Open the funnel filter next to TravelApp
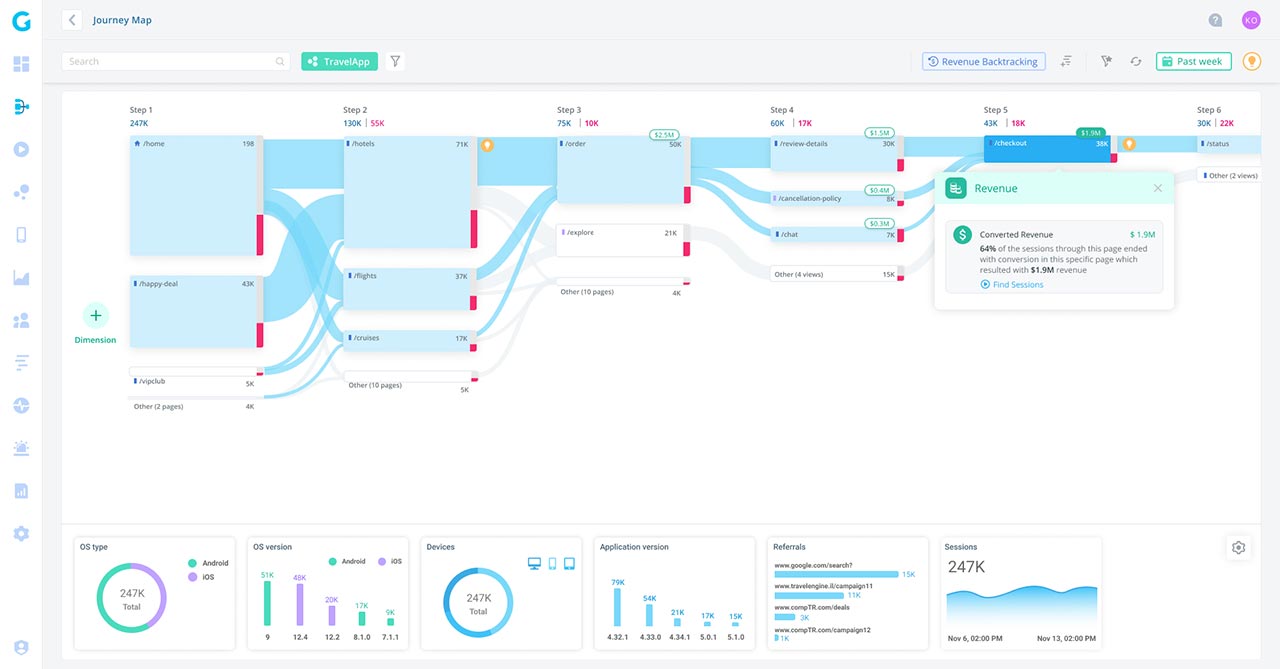 [x=395, y=61]
